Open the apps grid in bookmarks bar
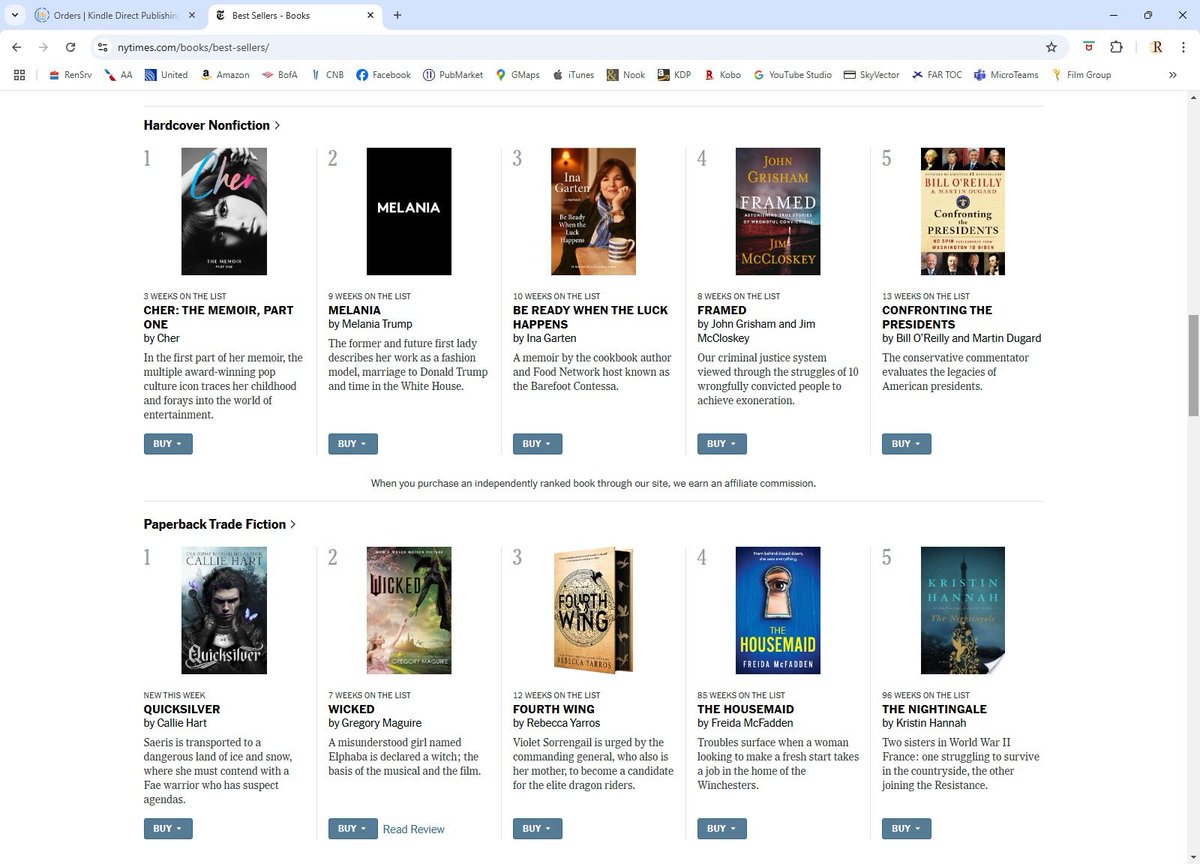 tap(19, 75)
